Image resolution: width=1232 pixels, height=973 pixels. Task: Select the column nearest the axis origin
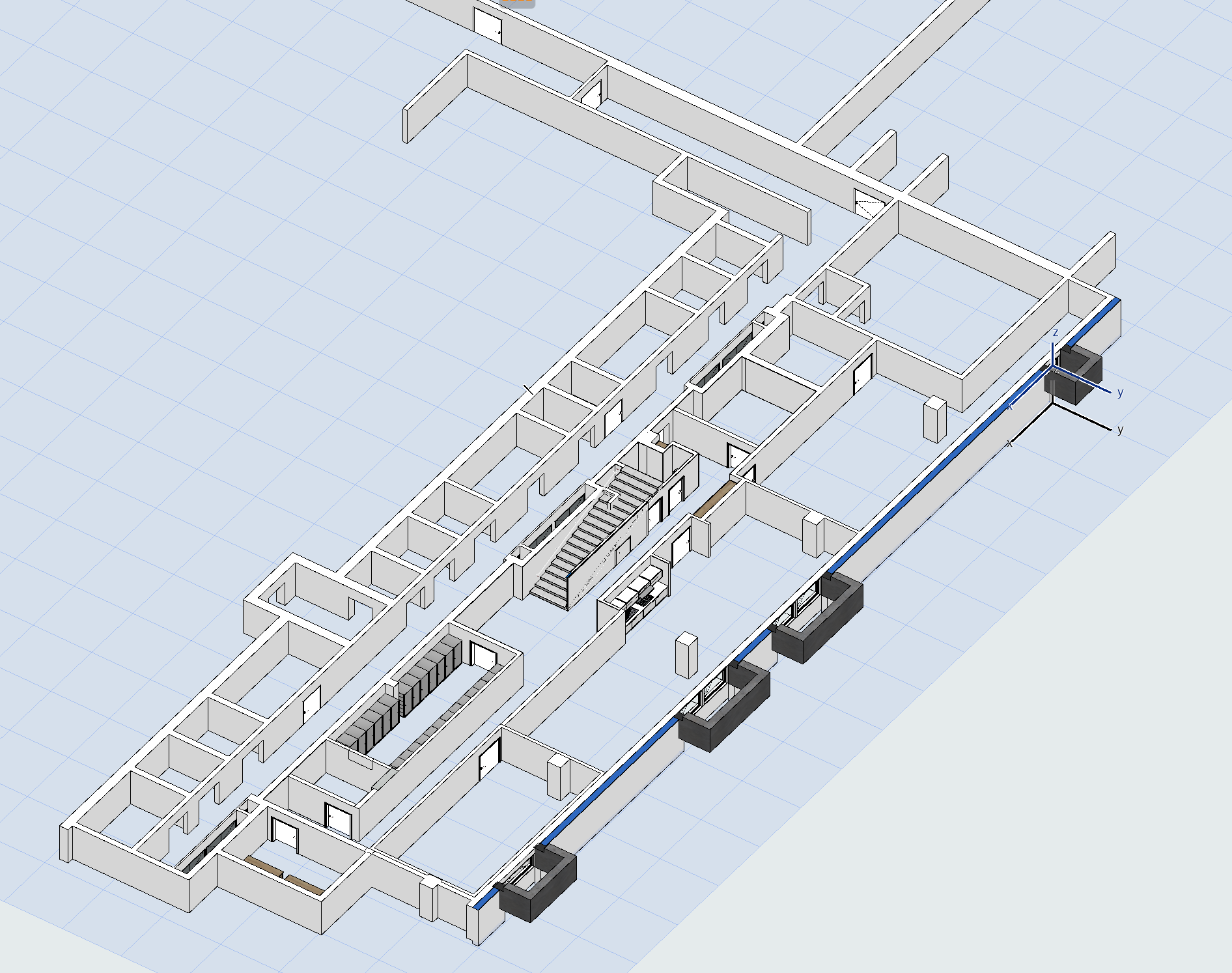tap(934, 419)
